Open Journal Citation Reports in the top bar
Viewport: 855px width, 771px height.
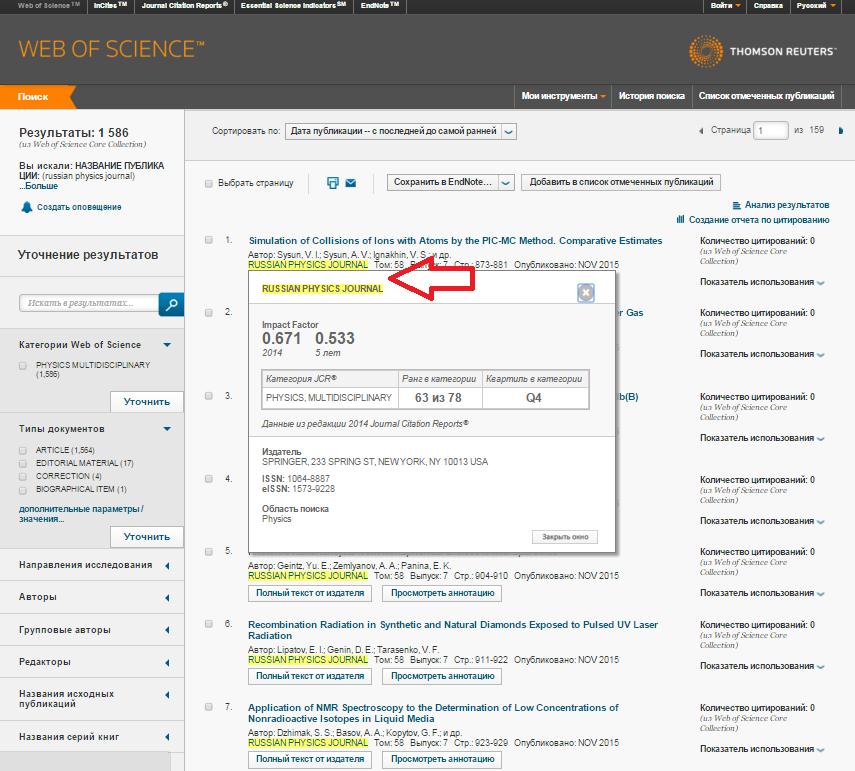click(x=184, y=5)
